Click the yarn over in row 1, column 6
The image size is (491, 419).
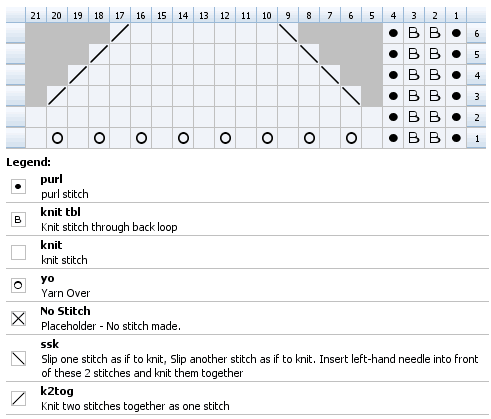(x=351, y=138)
